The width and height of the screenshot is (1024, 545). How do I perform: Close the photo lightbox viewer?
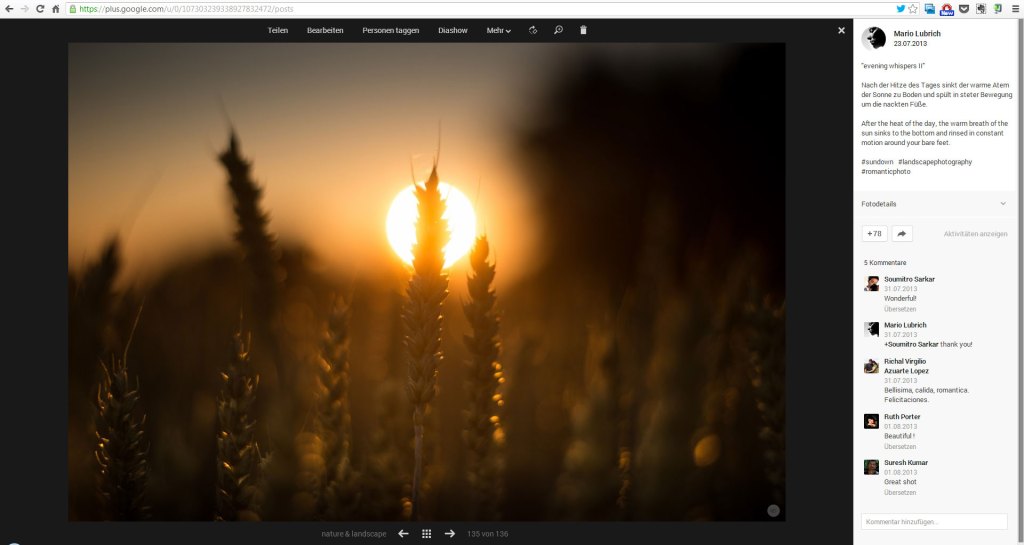coord(841,31)
